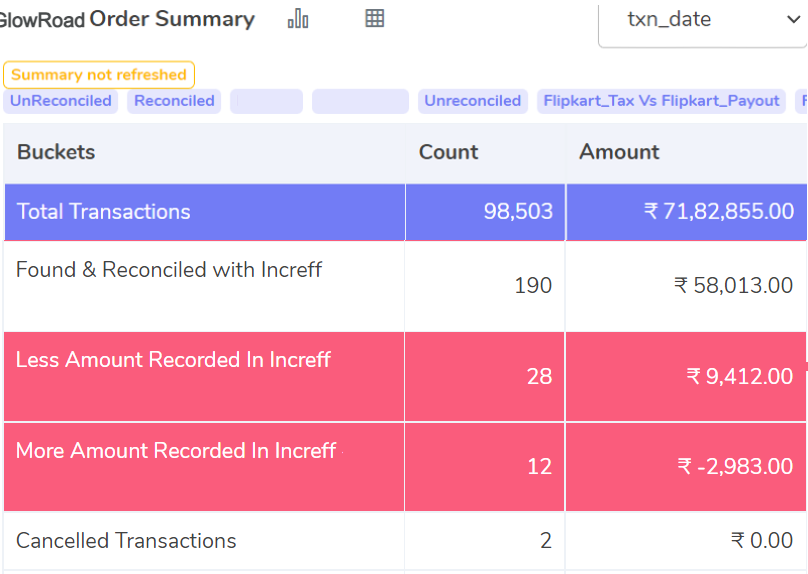Select the Unreconciled tag before Flipkart_Tax
Image resolution: width=808 pixels, height=574 pixels.
473,100
